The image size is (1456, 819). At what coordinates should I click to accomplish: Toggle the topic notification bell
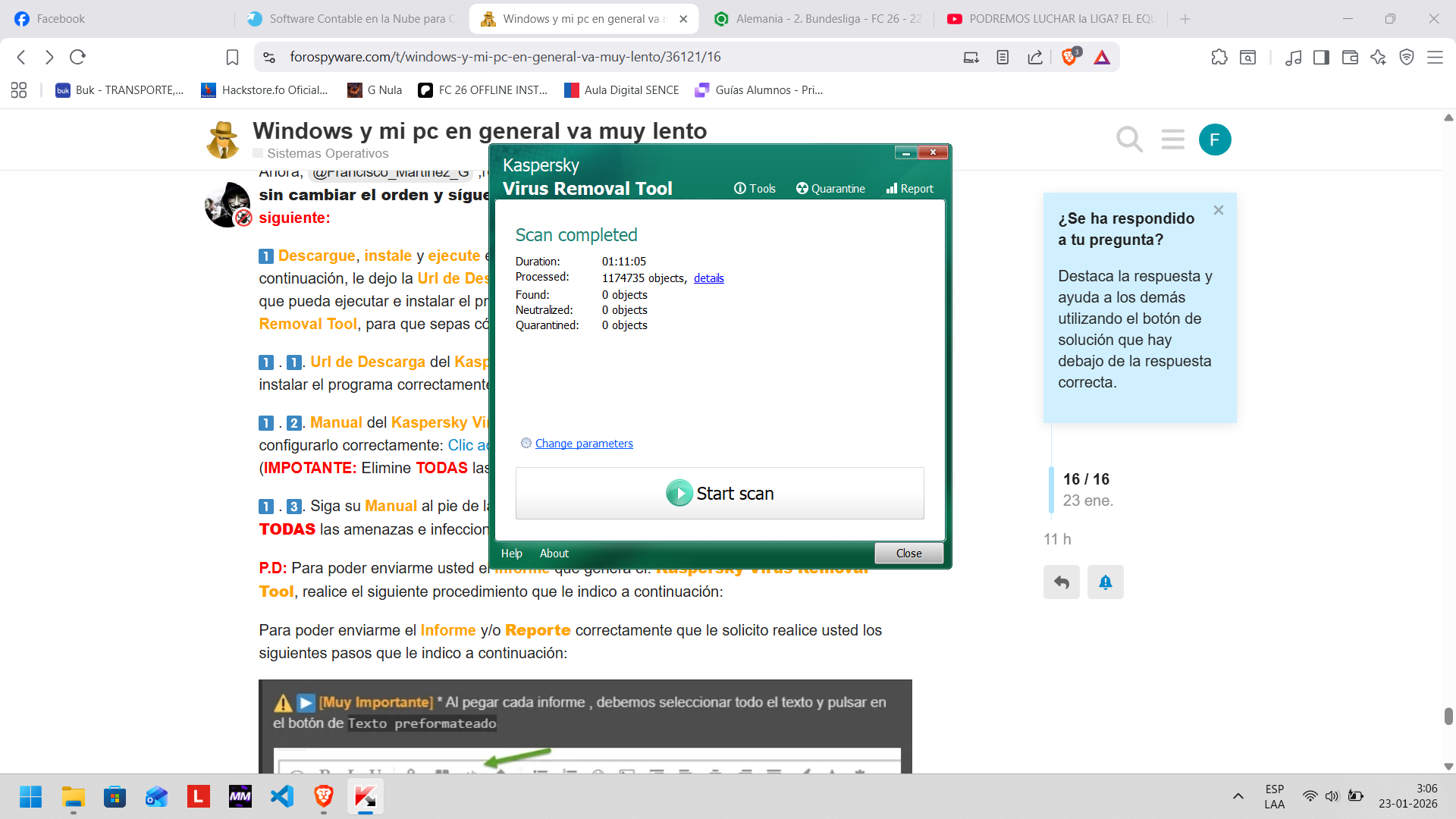[x=1105, y=582]
